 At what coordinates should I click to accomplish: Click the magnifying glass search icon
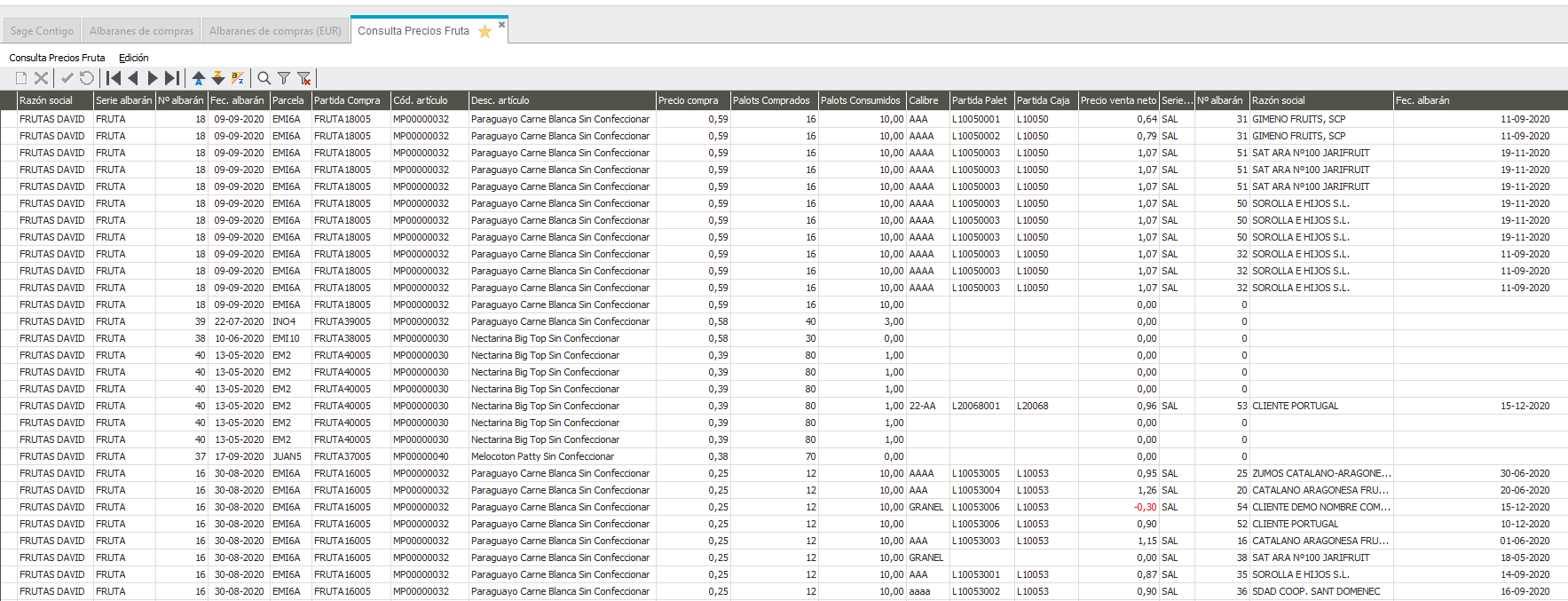point(264,78)
